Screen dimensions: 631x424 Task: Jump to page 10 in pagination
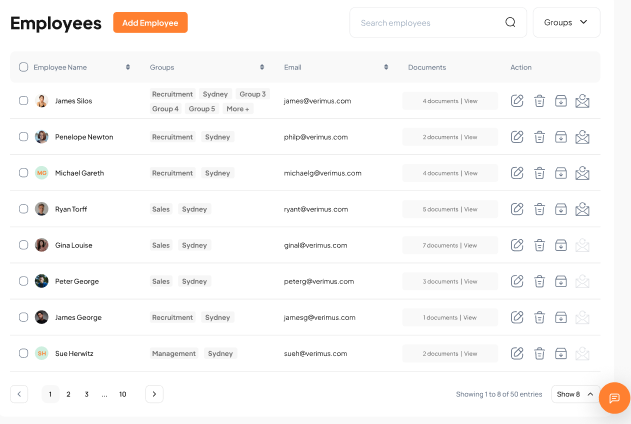tap(122, 394)
